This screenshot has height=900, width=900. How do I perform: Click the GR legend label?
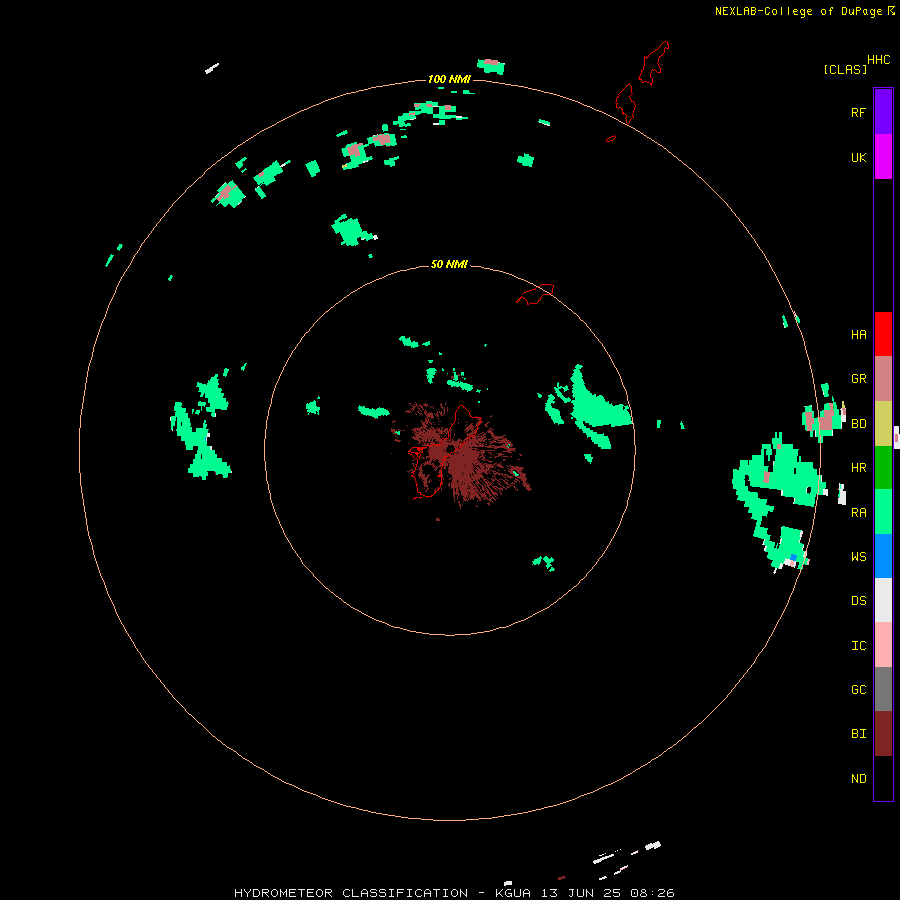pyautogui.click(x=858, y=379)
